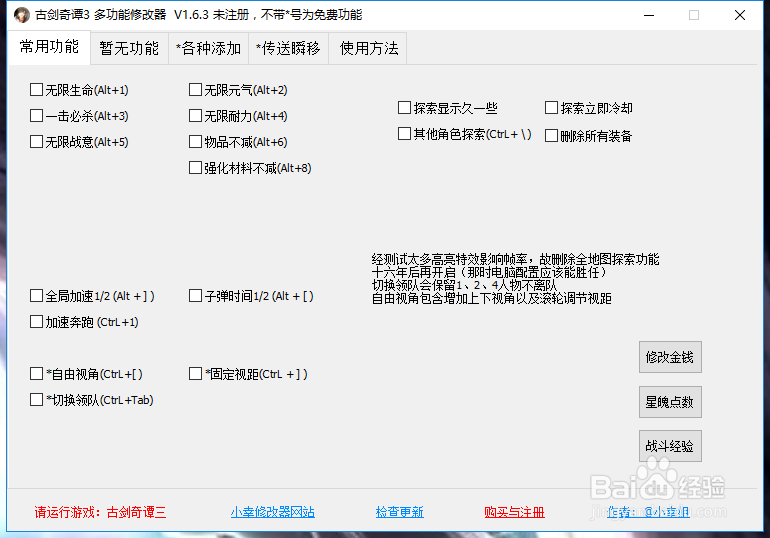Open the 暂无功能 tab

tap(129, 48)
